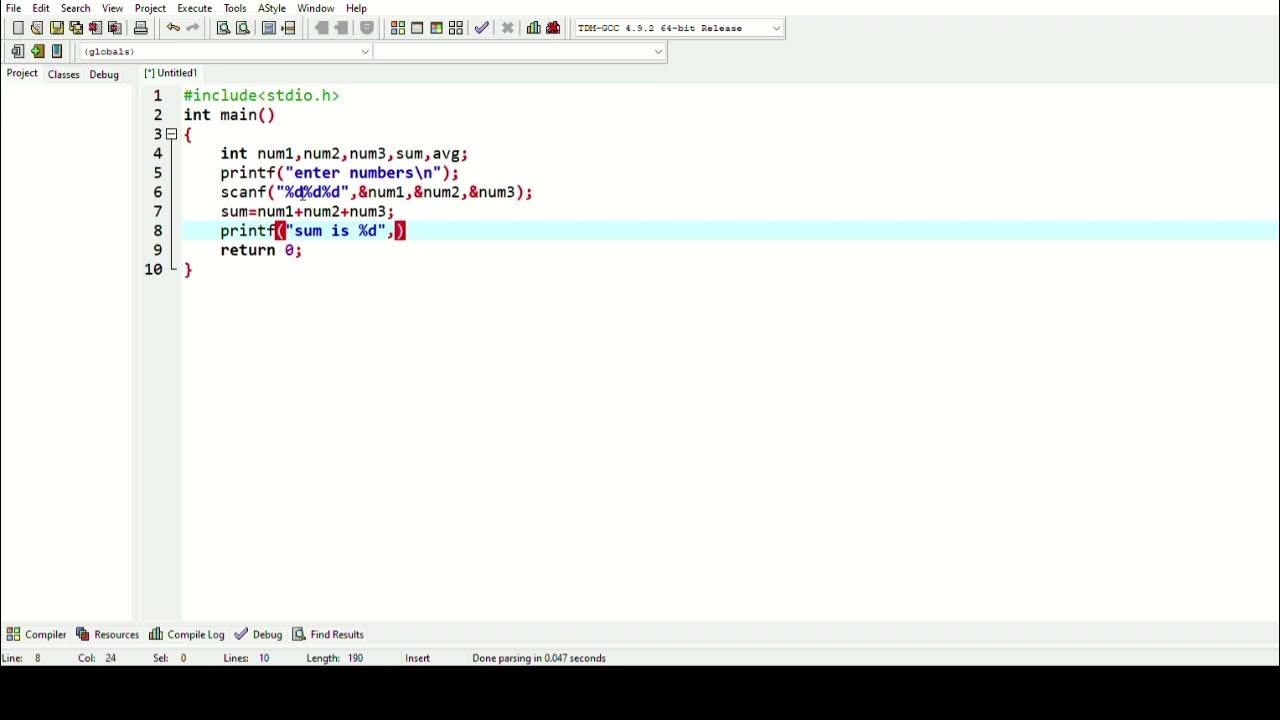Open the View menu
Screen dimensions: 1280x720
(112, 8)
